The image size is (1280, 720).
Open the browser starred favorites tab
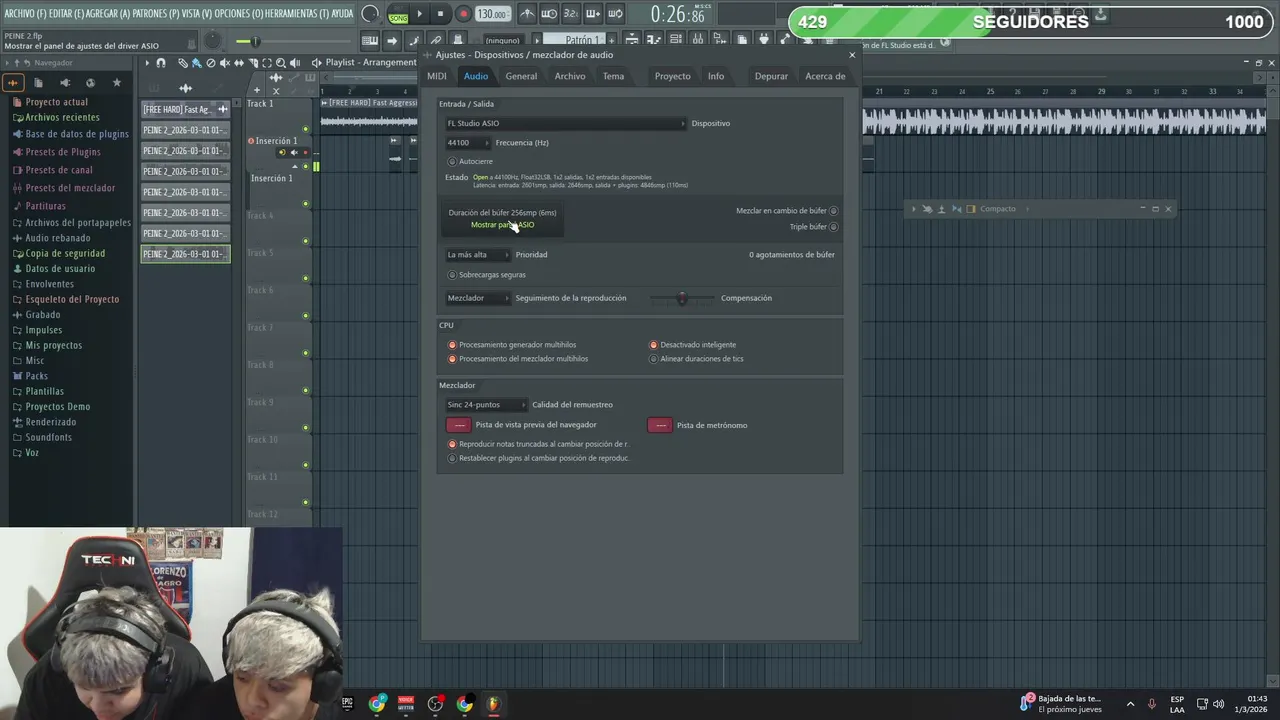tap(117, 82)
